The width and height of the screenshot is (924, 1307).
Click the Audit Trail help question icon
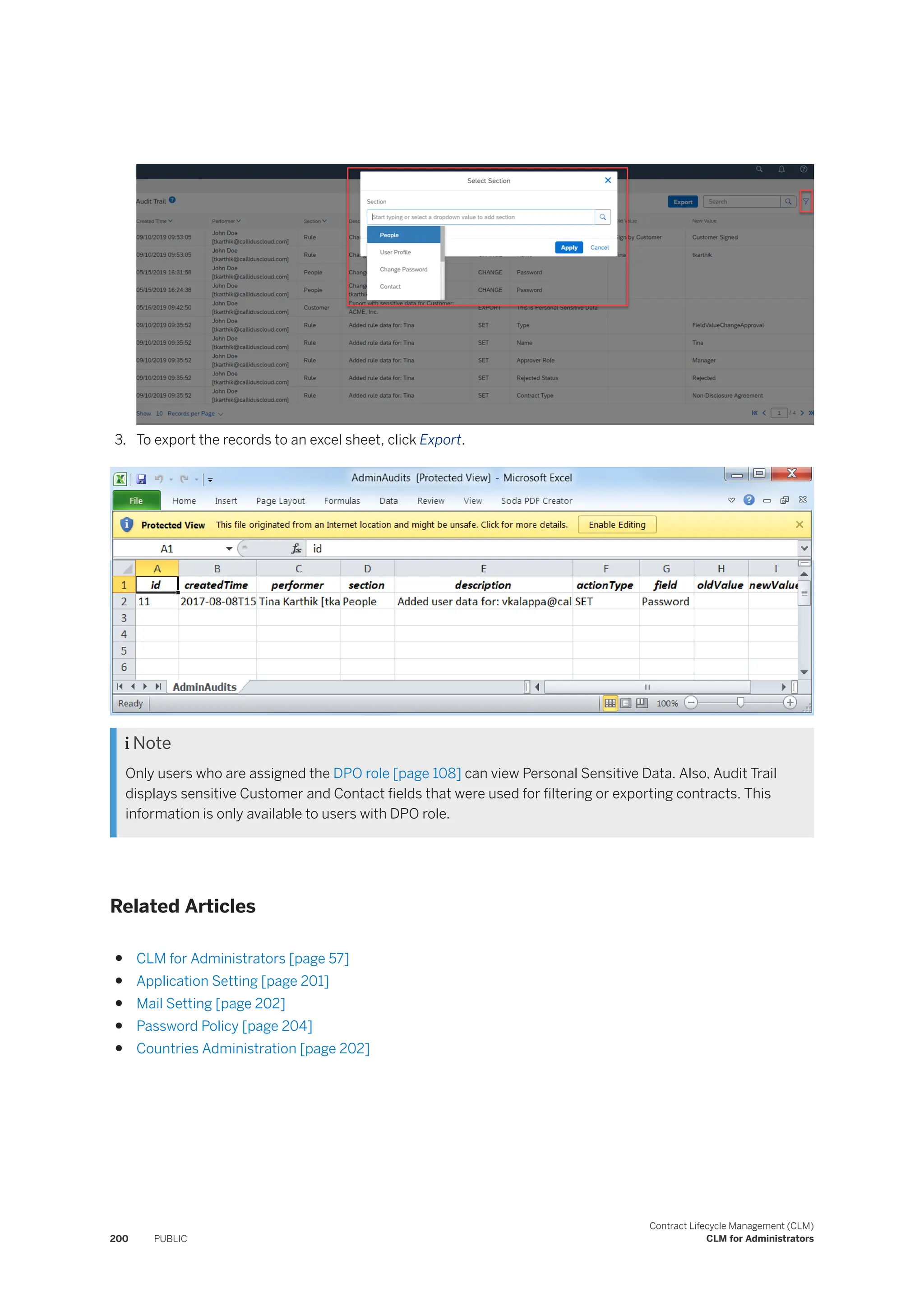click(x=172, y=200)
